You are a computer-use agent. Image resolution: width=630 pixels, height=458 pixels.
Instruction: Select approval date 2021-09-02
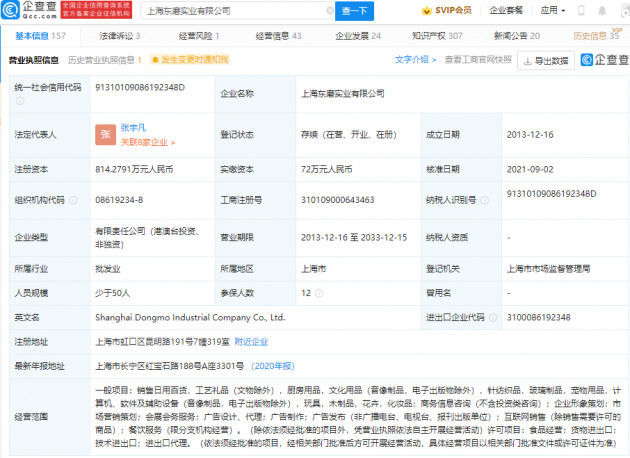530,169
